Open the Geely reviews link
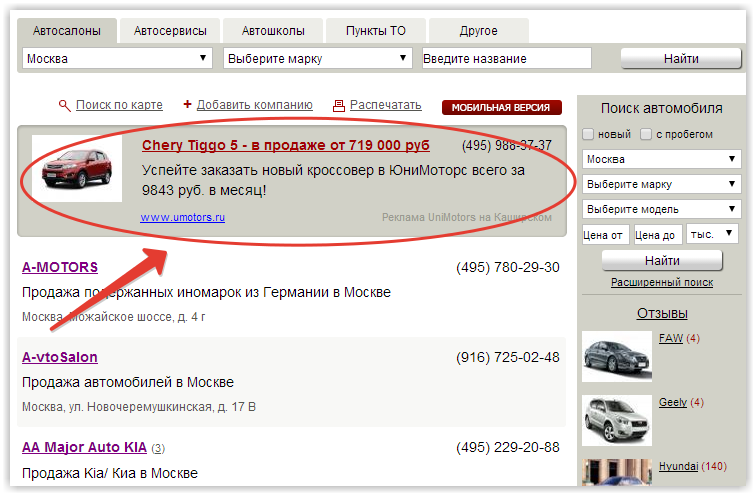756x496 pixels. [x=673, y=402]
